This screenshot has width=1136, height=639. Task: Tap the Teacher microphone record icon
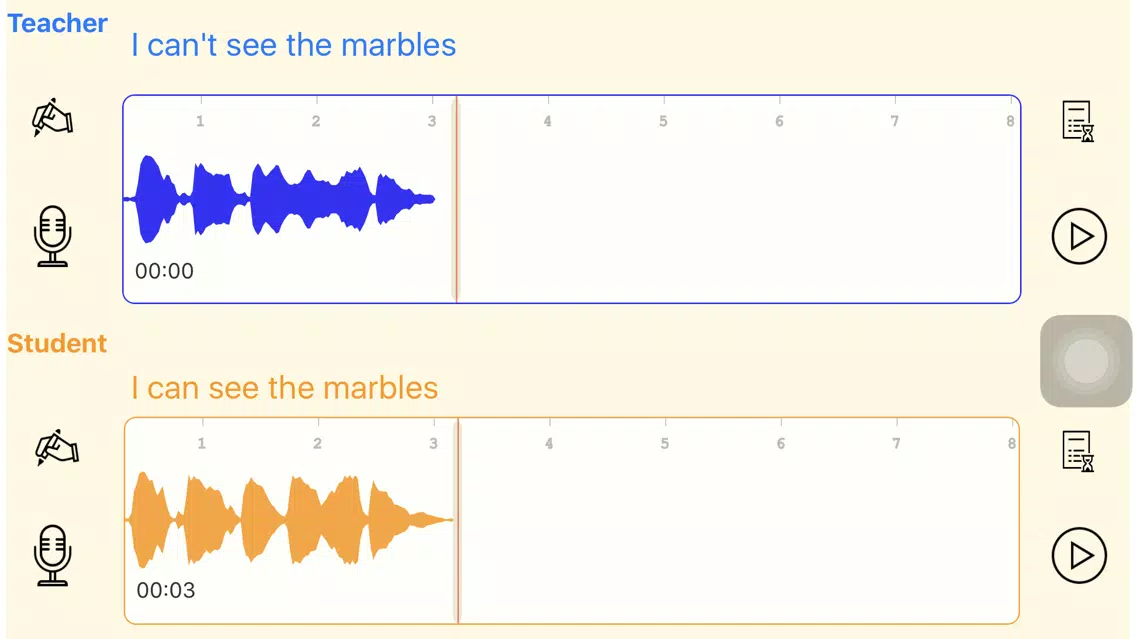point(53,236)
